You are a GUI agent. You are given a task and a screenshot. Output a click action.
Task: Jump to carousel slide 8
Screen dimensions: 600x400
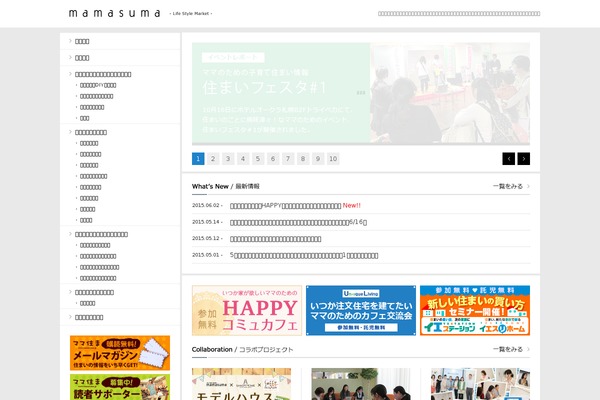[303, 158]
